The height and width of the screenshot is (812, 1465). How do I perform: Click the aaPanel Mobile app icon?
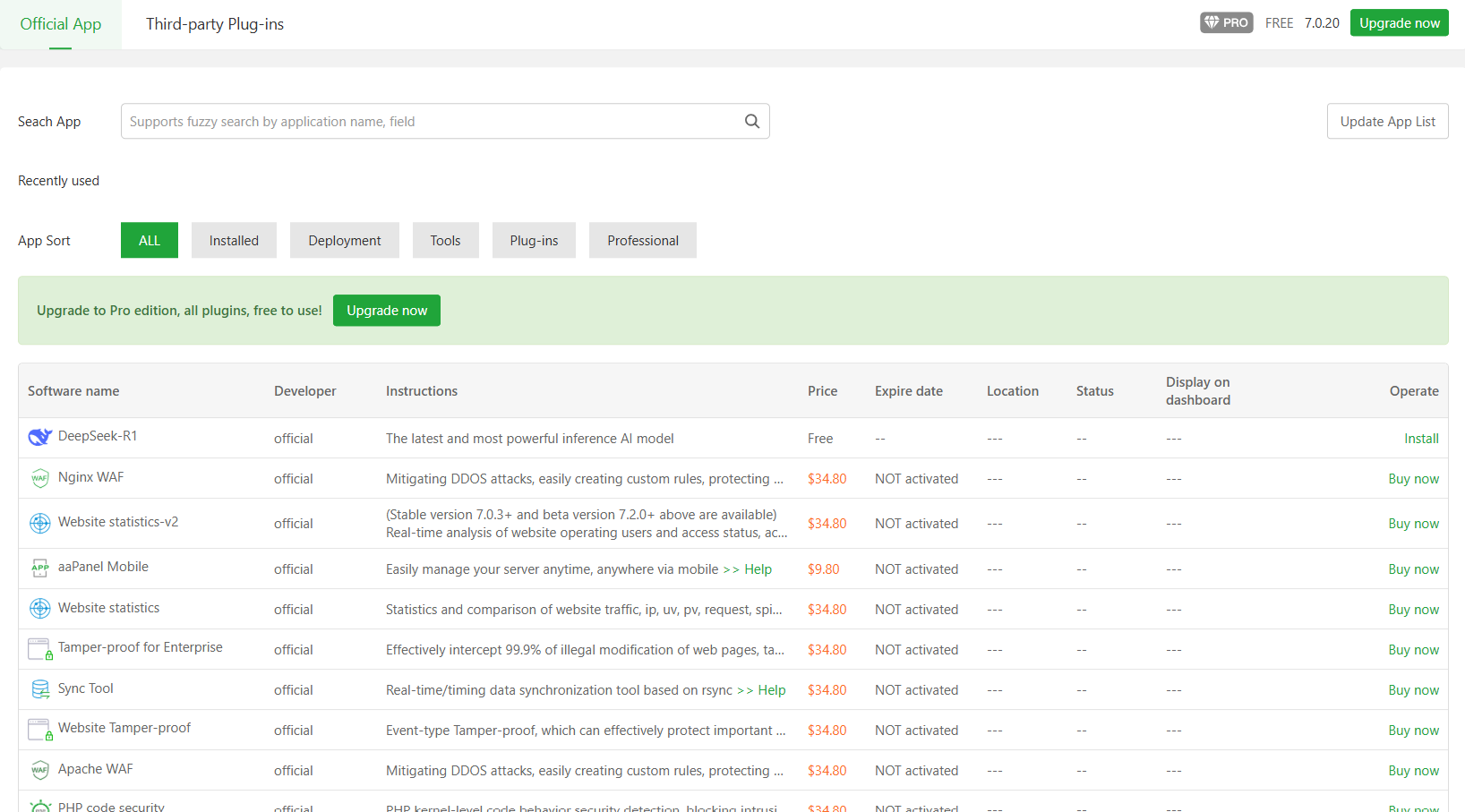[39, 568]
